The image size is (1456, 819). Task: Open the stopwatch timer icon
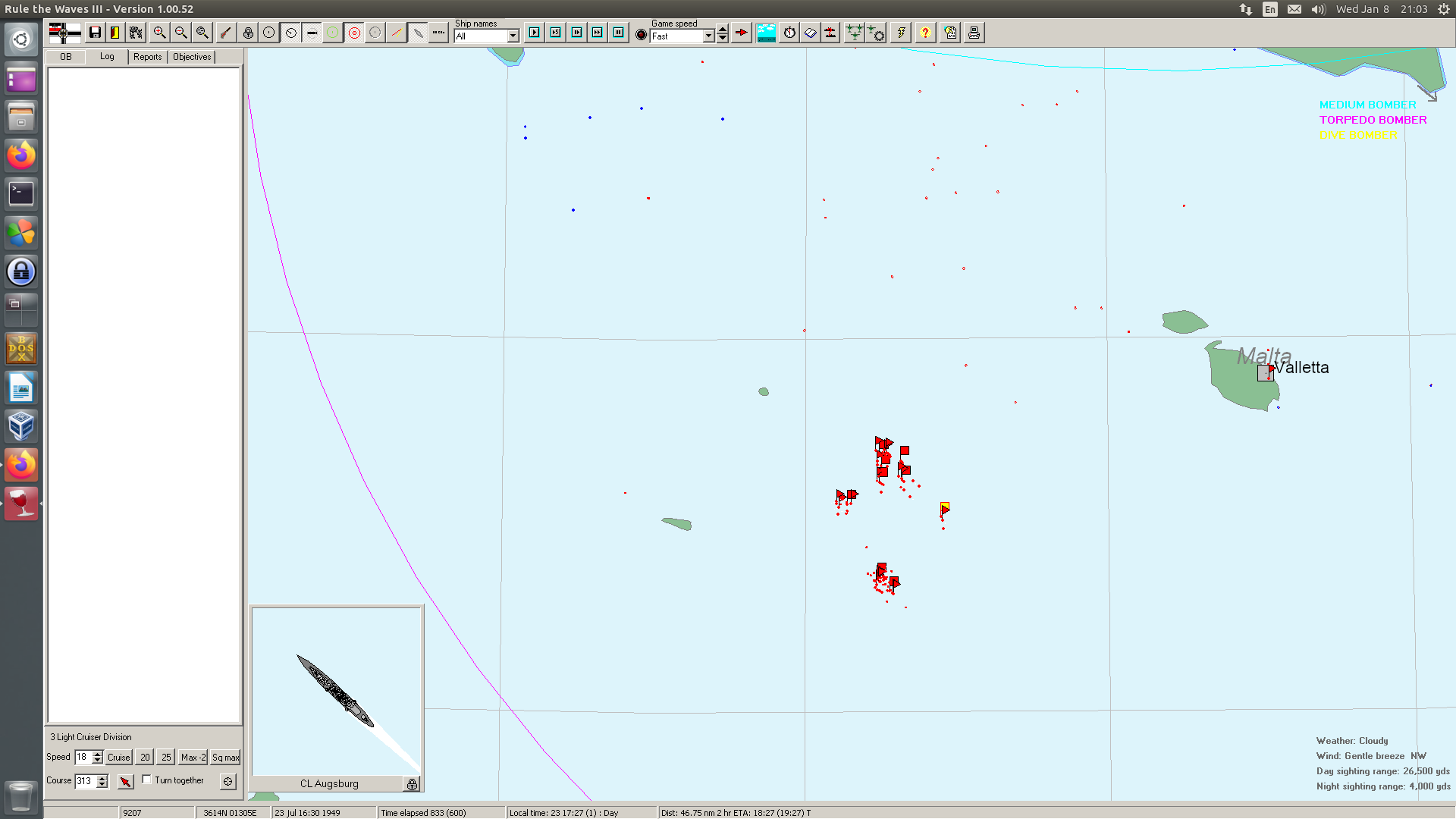[790, 33]
